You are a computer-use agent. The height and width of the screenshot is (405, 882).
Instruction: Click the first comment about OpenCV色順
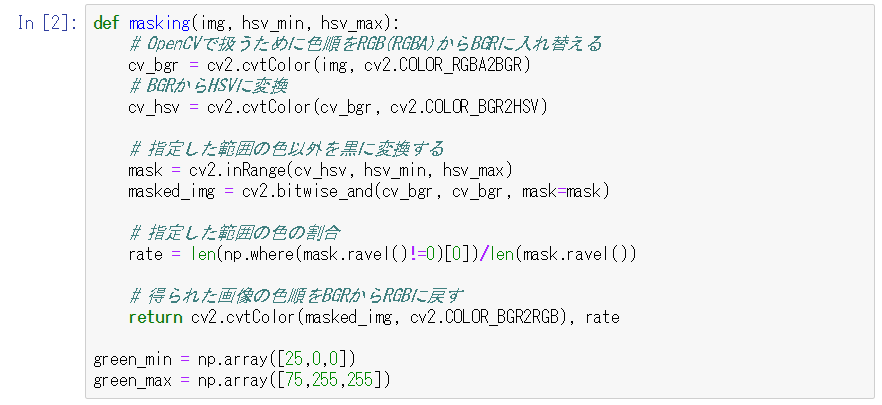pyautogui.click(x=366, y=44)
